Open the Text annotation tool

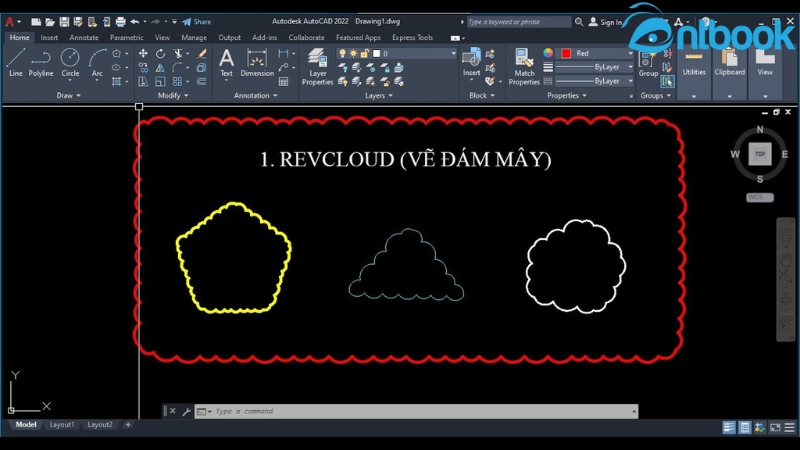click(x=226, y=62)
